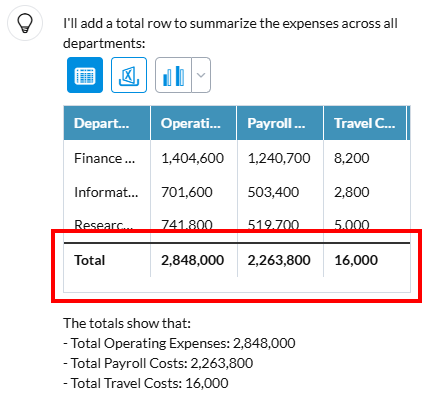
Task: Click the Payroll Costs column header
Action: pyautogui.click(x=280, y=123)
